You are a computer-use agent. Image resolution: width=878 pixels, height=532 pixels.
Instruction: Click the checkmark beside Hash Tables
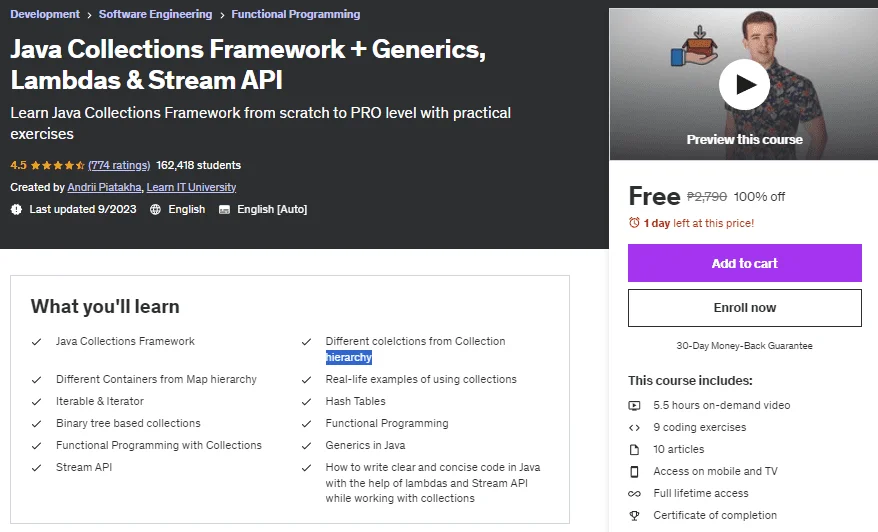pos(306,402)
